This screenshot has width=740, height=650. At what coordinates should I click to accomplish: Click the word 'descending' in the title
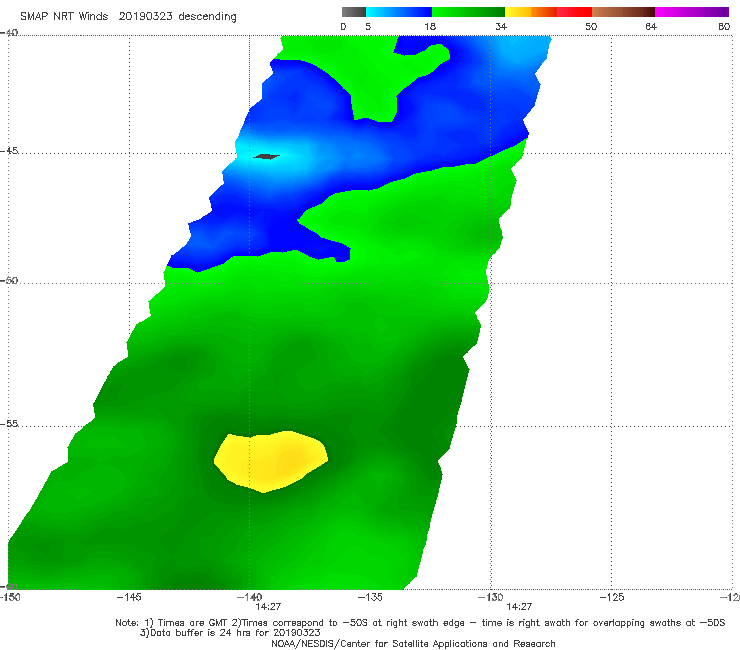tap(208, 17)
